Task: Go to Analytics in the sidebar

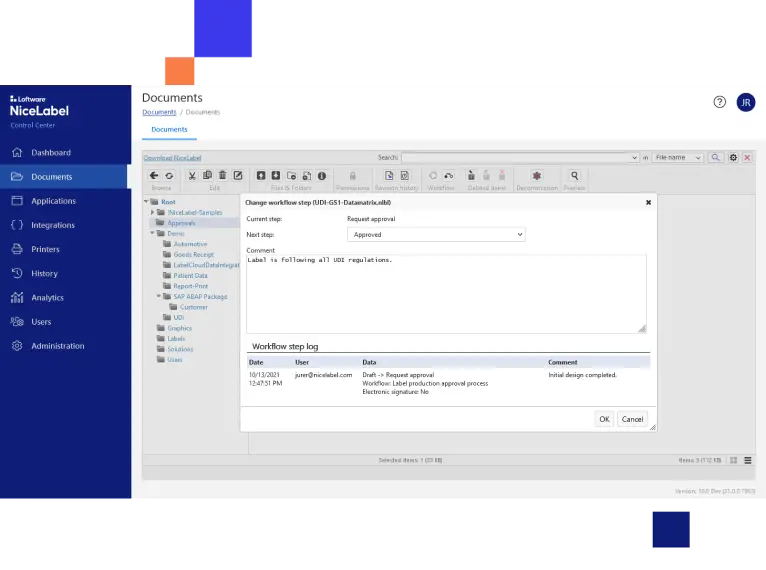Action: 47,297
